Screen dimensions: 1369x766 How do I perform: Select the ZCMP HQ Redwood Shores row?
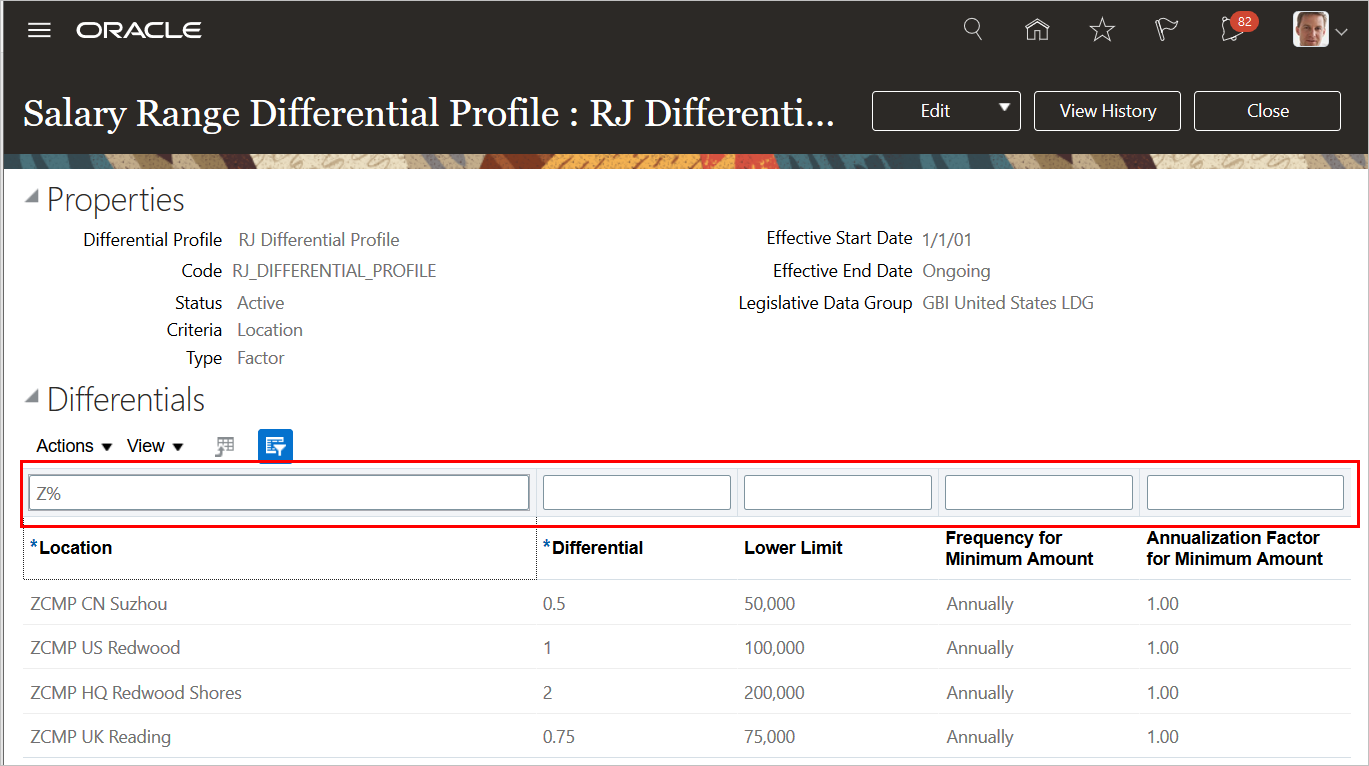point(136,692)
